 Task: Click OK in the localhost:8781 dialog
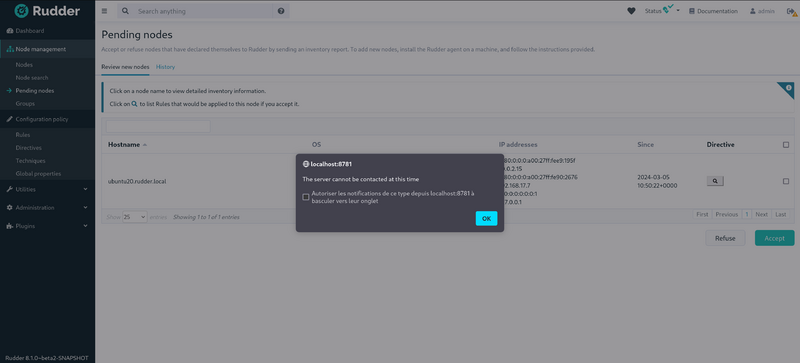(486, 219)
